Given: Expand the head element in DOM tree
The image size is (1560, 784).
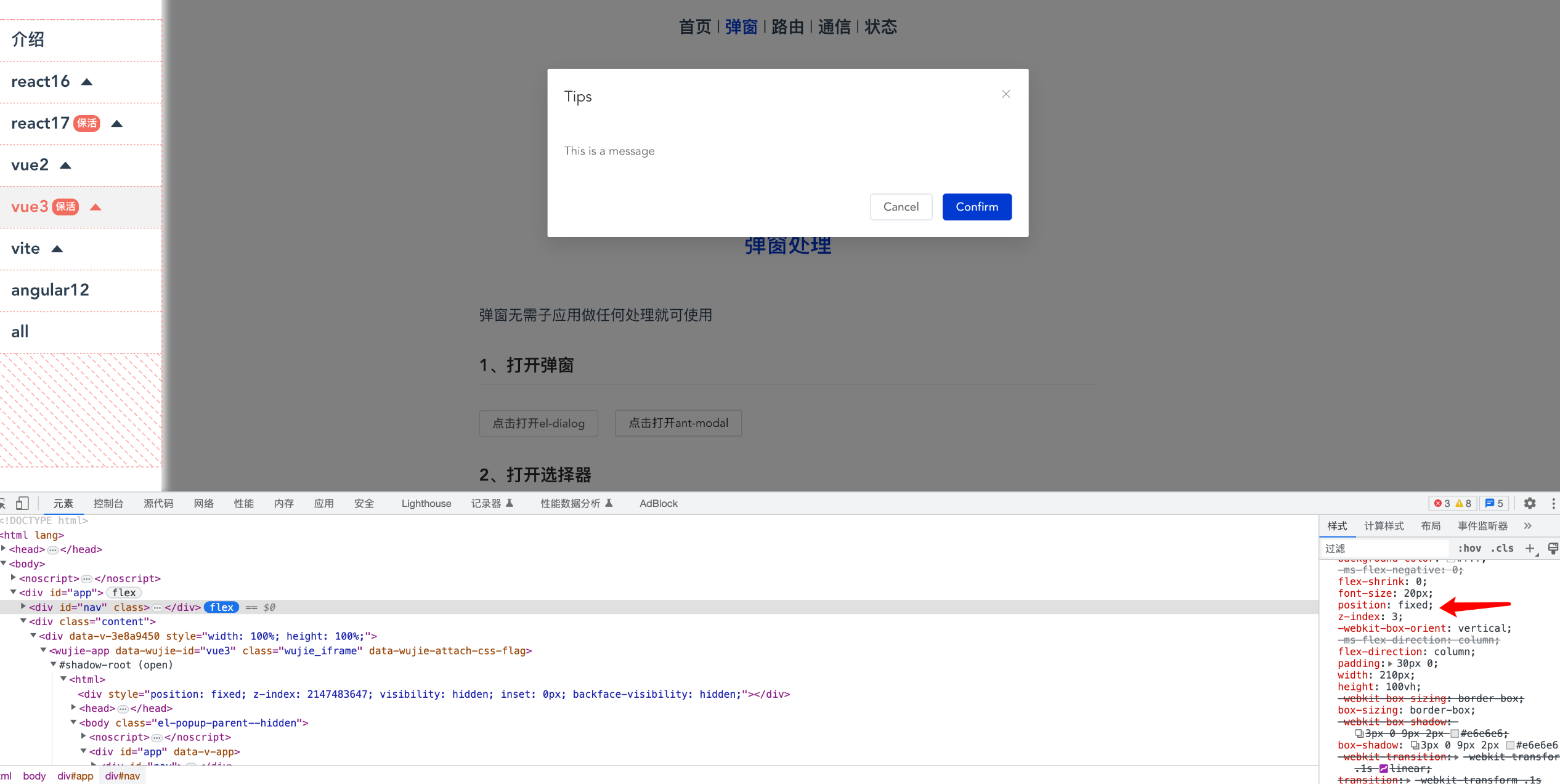Looking at the screenshot, I should pyautogui.click(x=4, y=549).
